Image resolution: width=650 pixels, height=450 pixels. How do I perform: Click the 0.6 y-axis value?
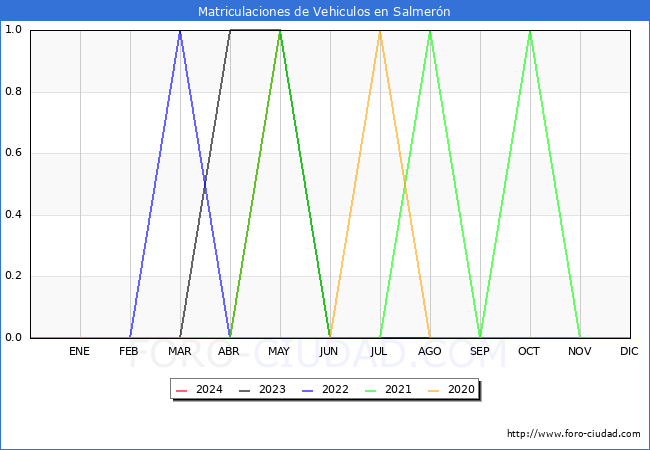pos(13,153)
